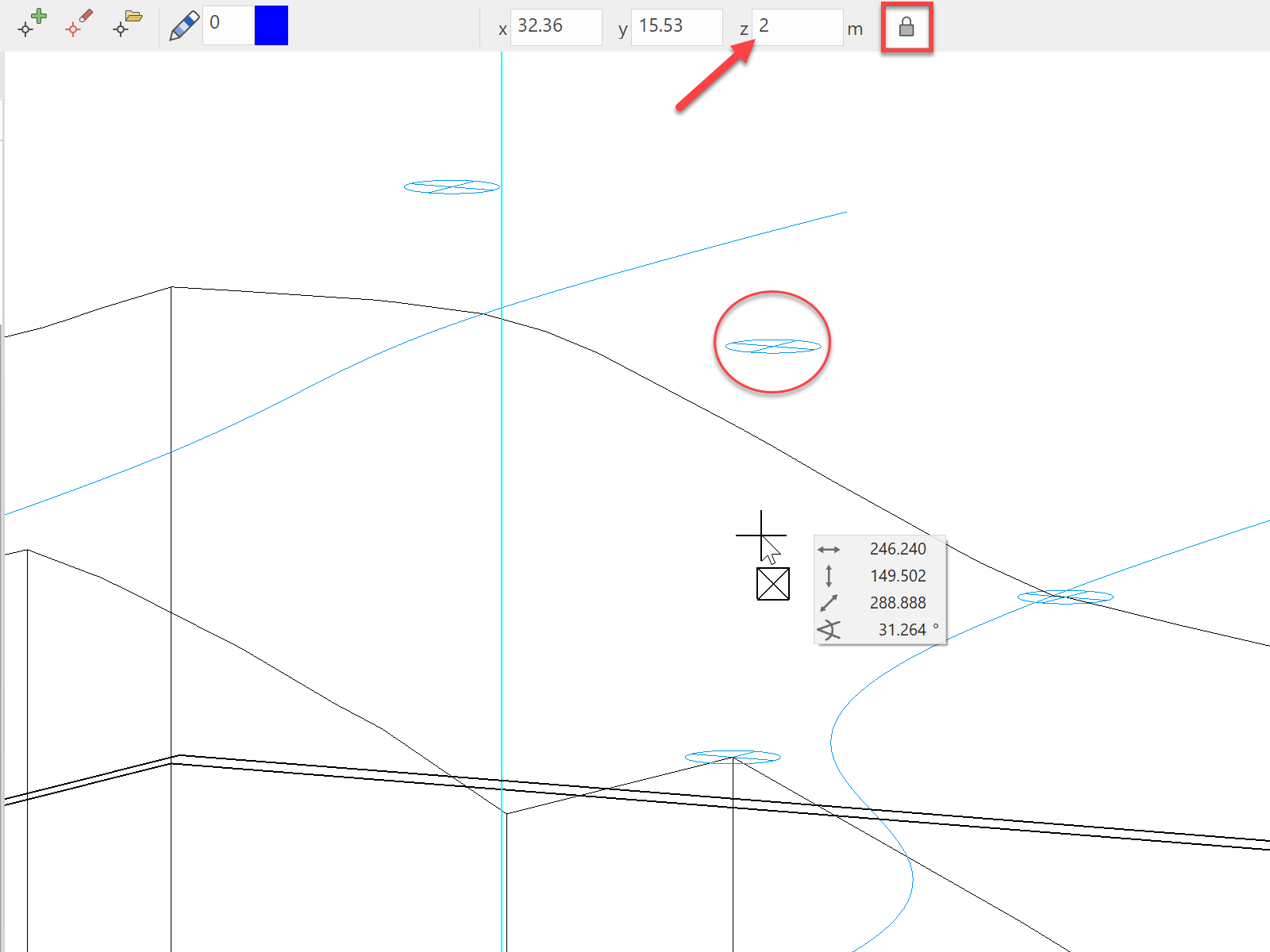Click the angle icon beside 31.264
This screenshot has height=952, width=1270.
click(829, 630)
